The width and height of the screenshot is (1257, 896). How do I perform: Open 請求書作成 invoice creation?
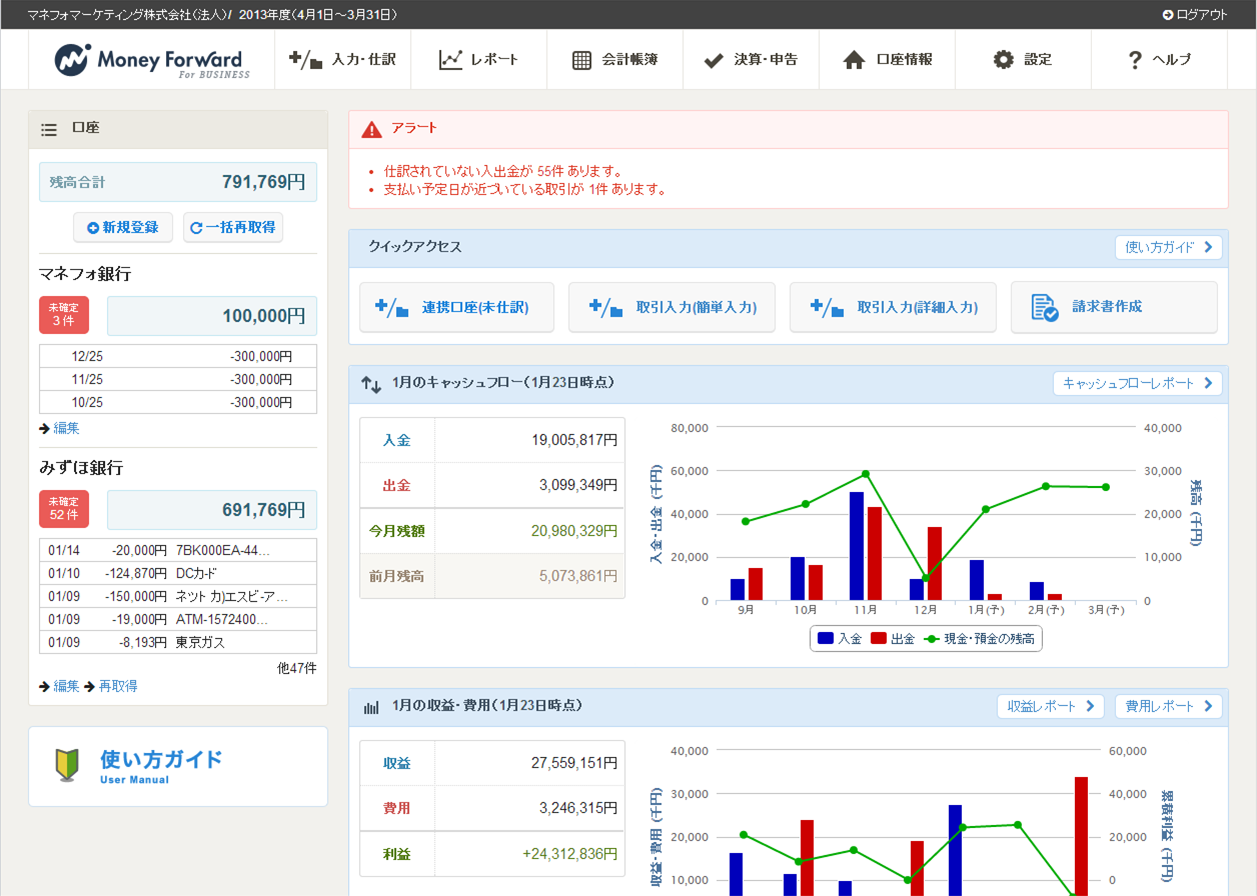click(1114, 307)
